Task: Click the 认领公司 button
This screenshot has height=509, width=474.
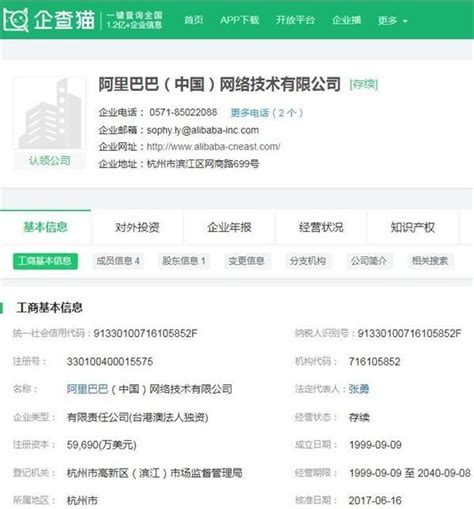Action: tap(50, 161)
